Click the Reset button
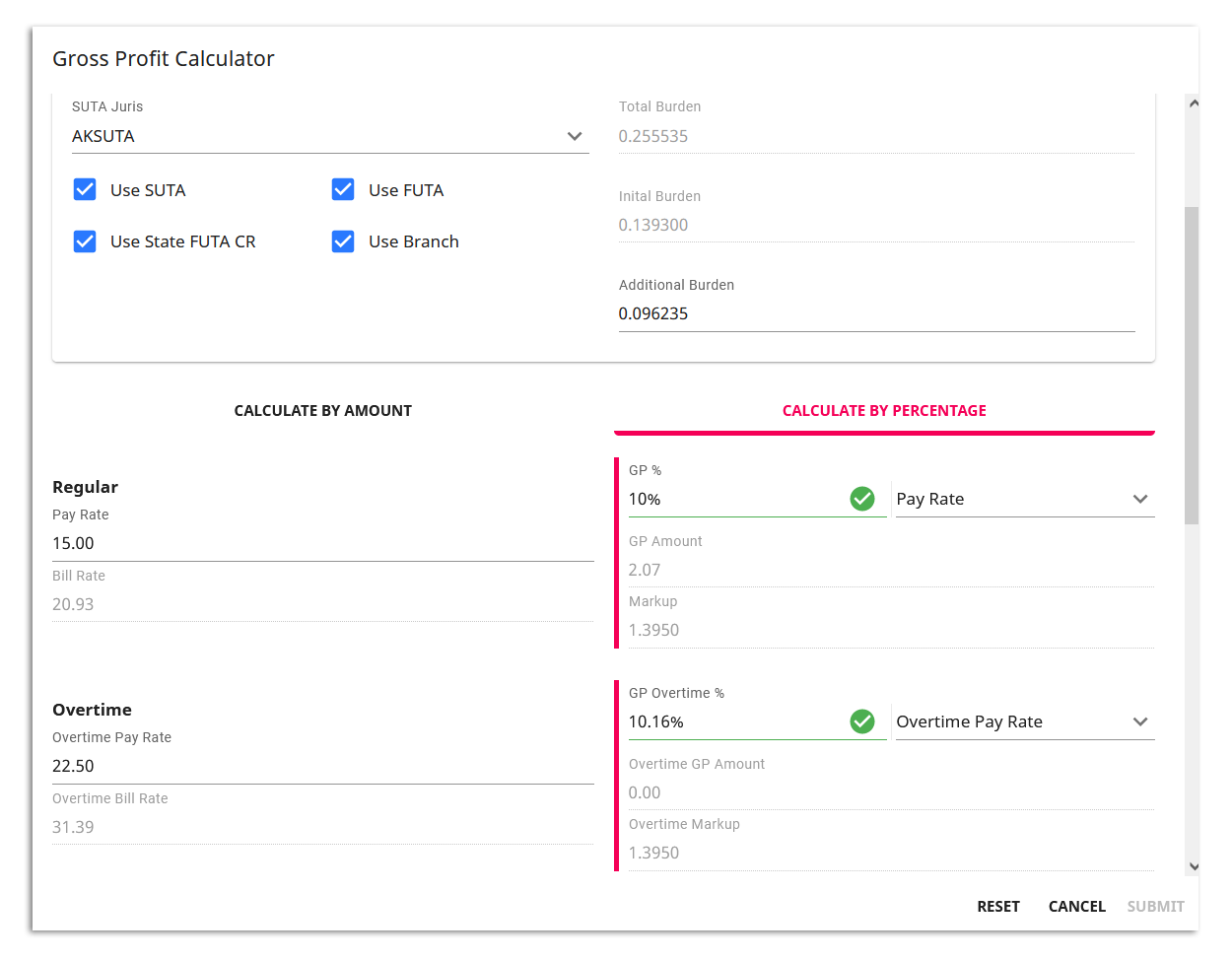 click(998, 906)
